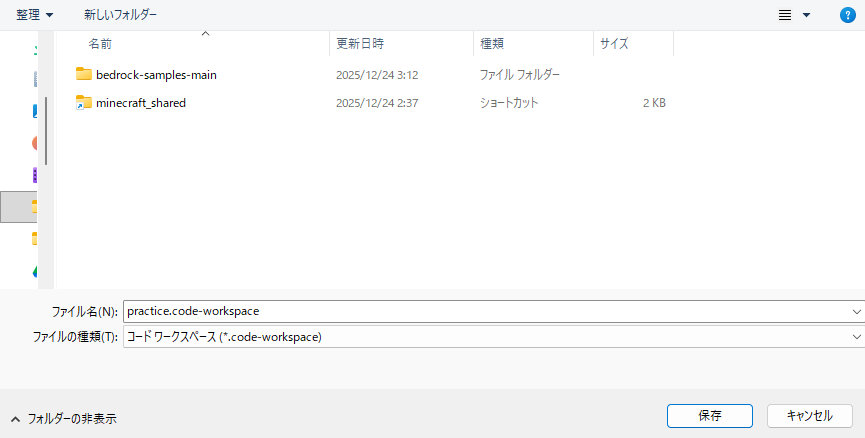Click the orange icon in navigation sidebar

[x=36, y=143]
